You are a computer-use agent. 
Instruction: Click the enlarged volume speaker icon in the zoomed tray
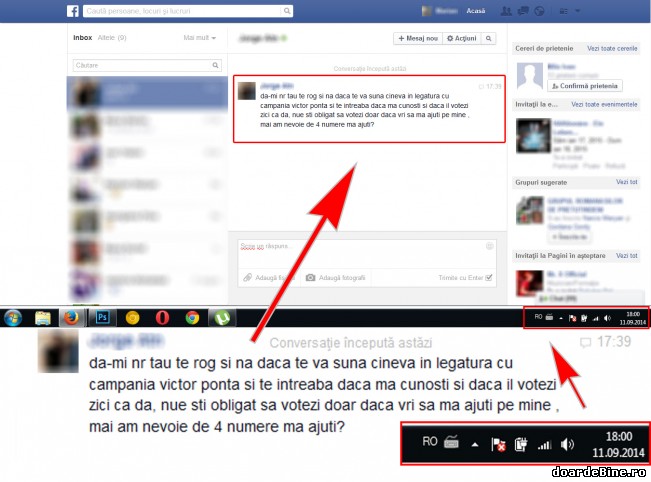(567, 445)
